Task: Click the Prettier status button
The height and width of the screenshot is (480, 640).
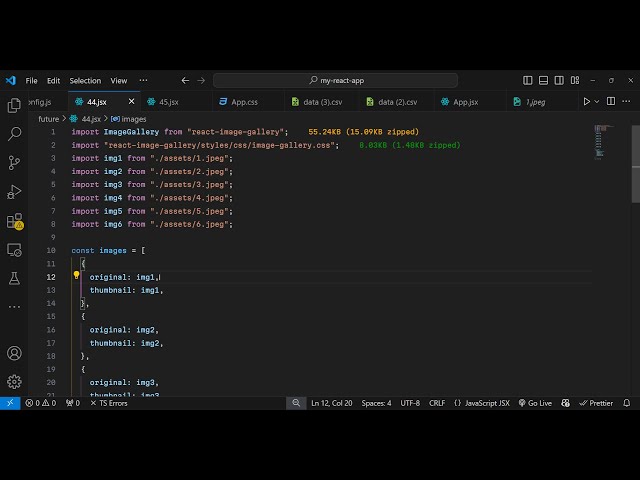Action: click(597, 403)
